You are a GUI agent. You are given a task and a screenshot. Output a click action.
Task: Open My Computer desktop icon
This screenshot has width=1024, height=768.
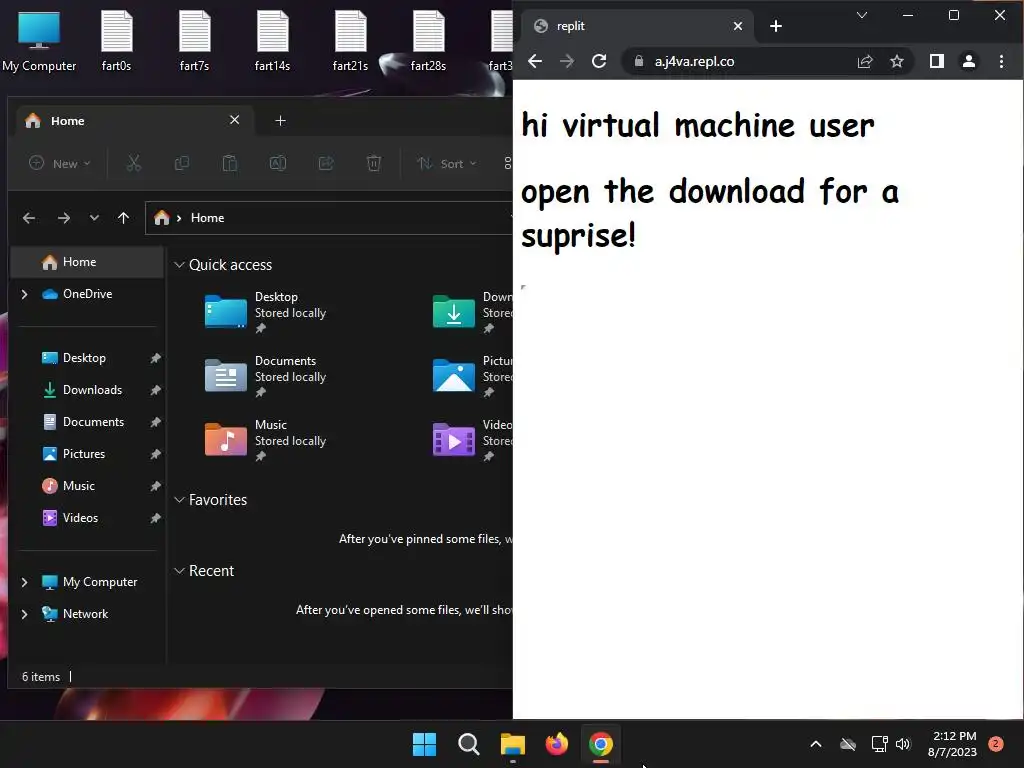pos(39,40)
